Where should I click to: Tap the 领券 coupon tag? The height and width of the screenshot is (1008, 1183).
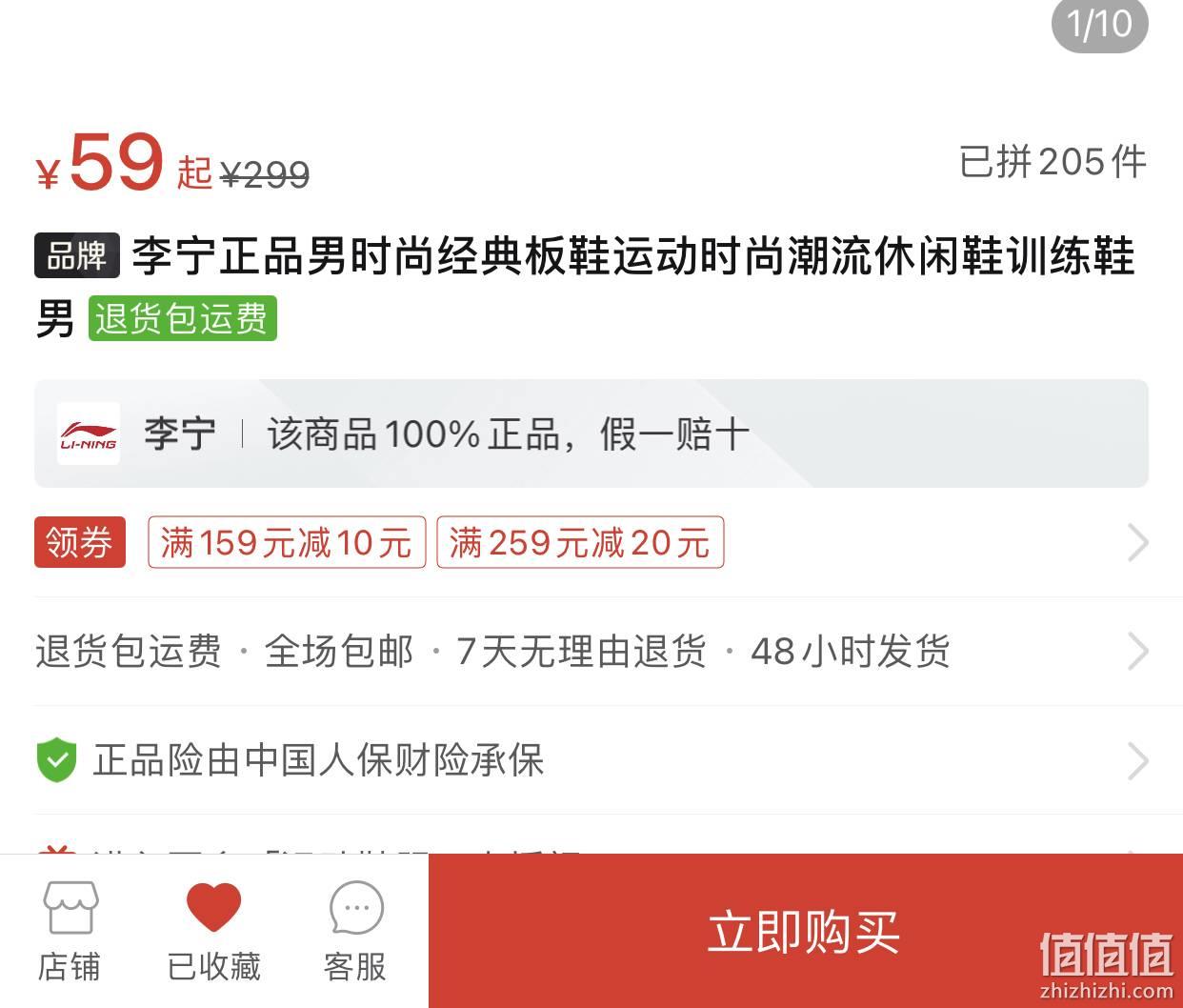click(80, 542)
